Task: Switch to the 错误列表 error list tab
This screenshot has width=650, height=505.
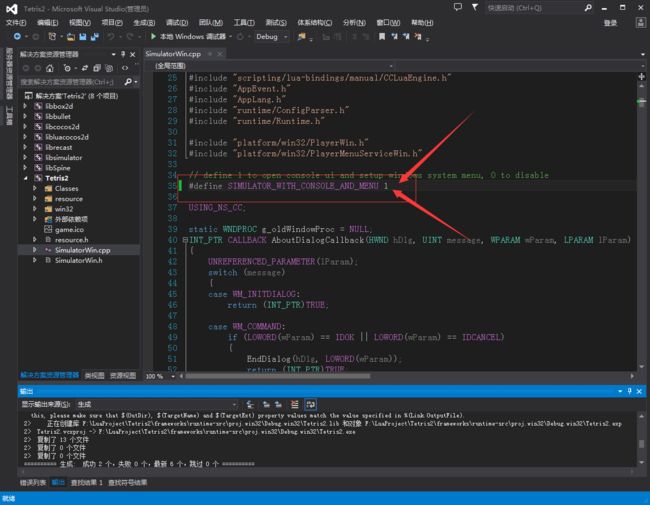Action: coord(33,483)
